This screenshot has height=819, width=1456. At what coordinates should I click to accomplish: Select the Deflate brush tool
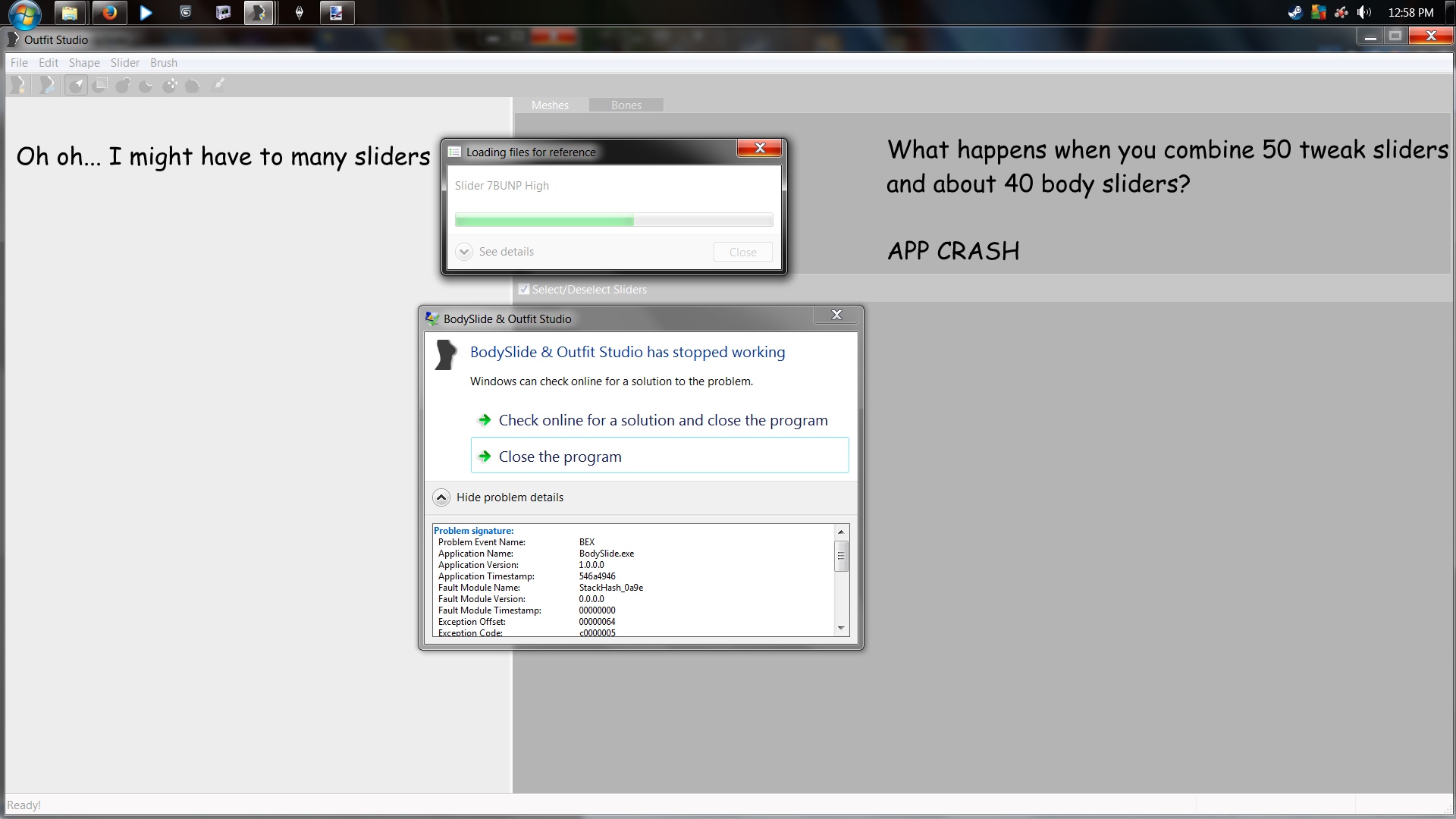tap(146, 85)
